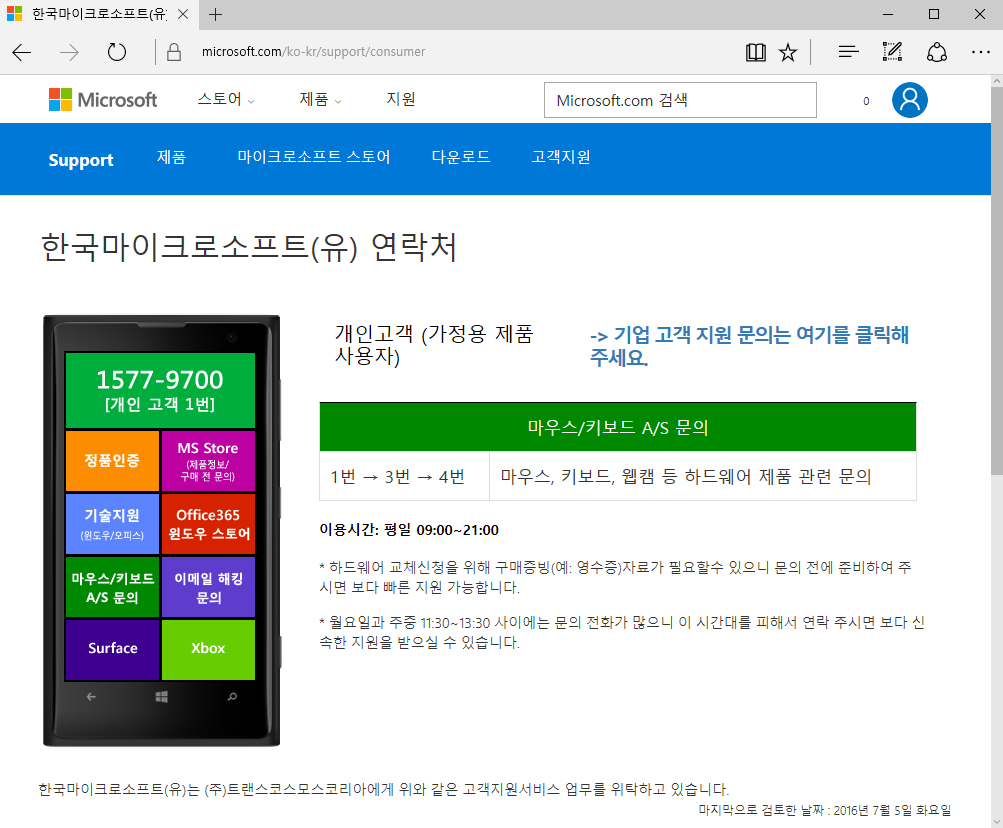Viewport: 1003px width, 828px height.
Task: Click the Share icon in the toolbar
Action: 936,52
